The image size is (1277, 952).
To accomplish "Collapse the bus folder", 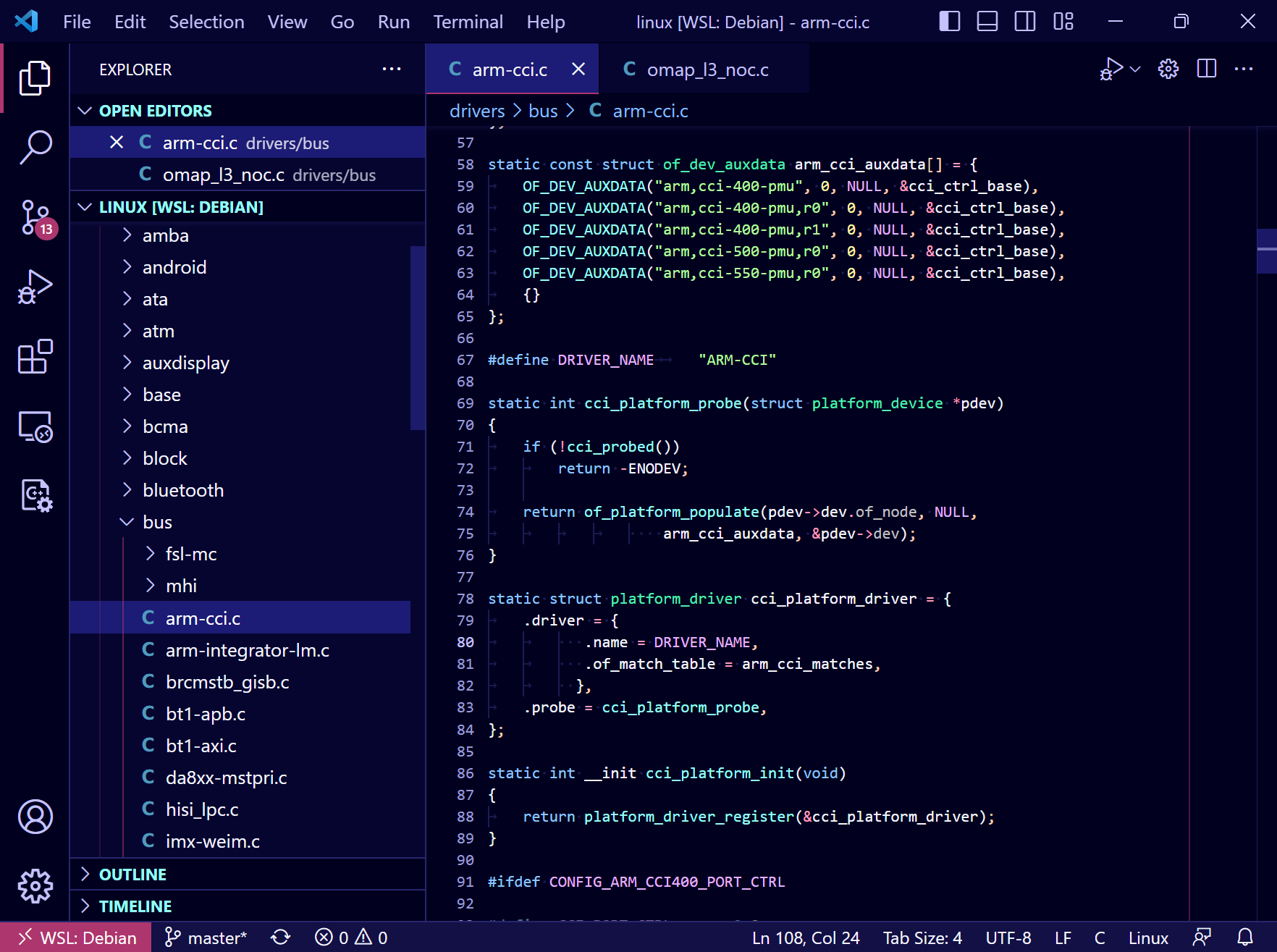I will 240,522.
